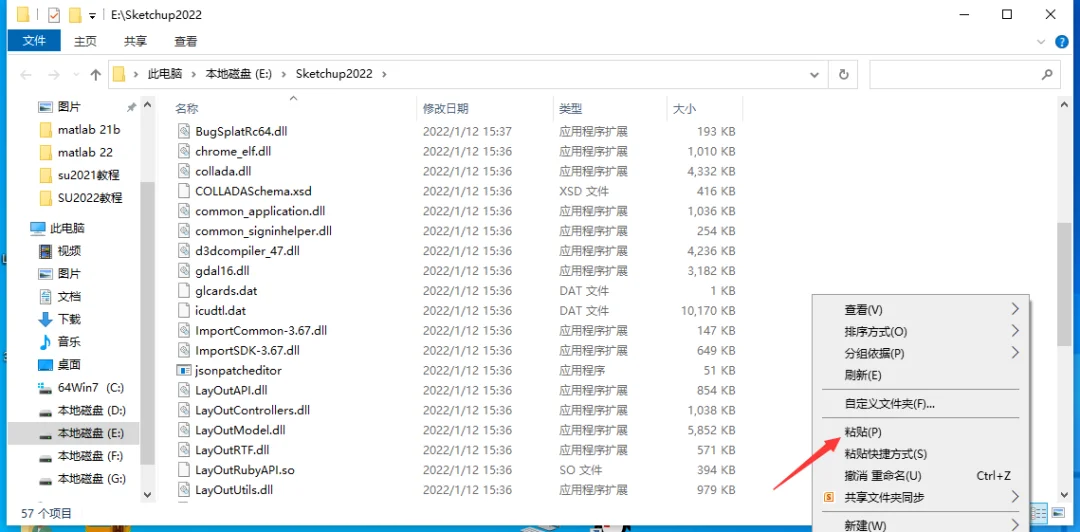Click the LayOutRubyAPI.so file icon
Image resolution: width=1080 pixels, height=532 pixels.
(183, 470)
